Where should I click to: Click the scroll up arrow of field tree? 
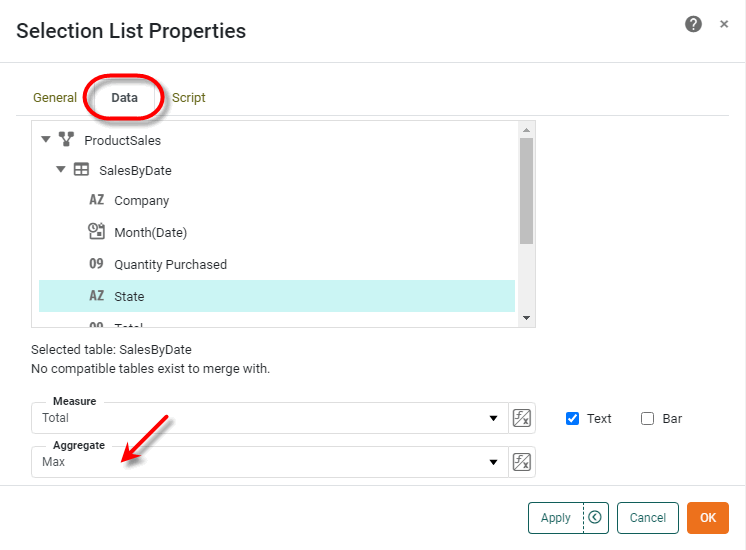526,130
